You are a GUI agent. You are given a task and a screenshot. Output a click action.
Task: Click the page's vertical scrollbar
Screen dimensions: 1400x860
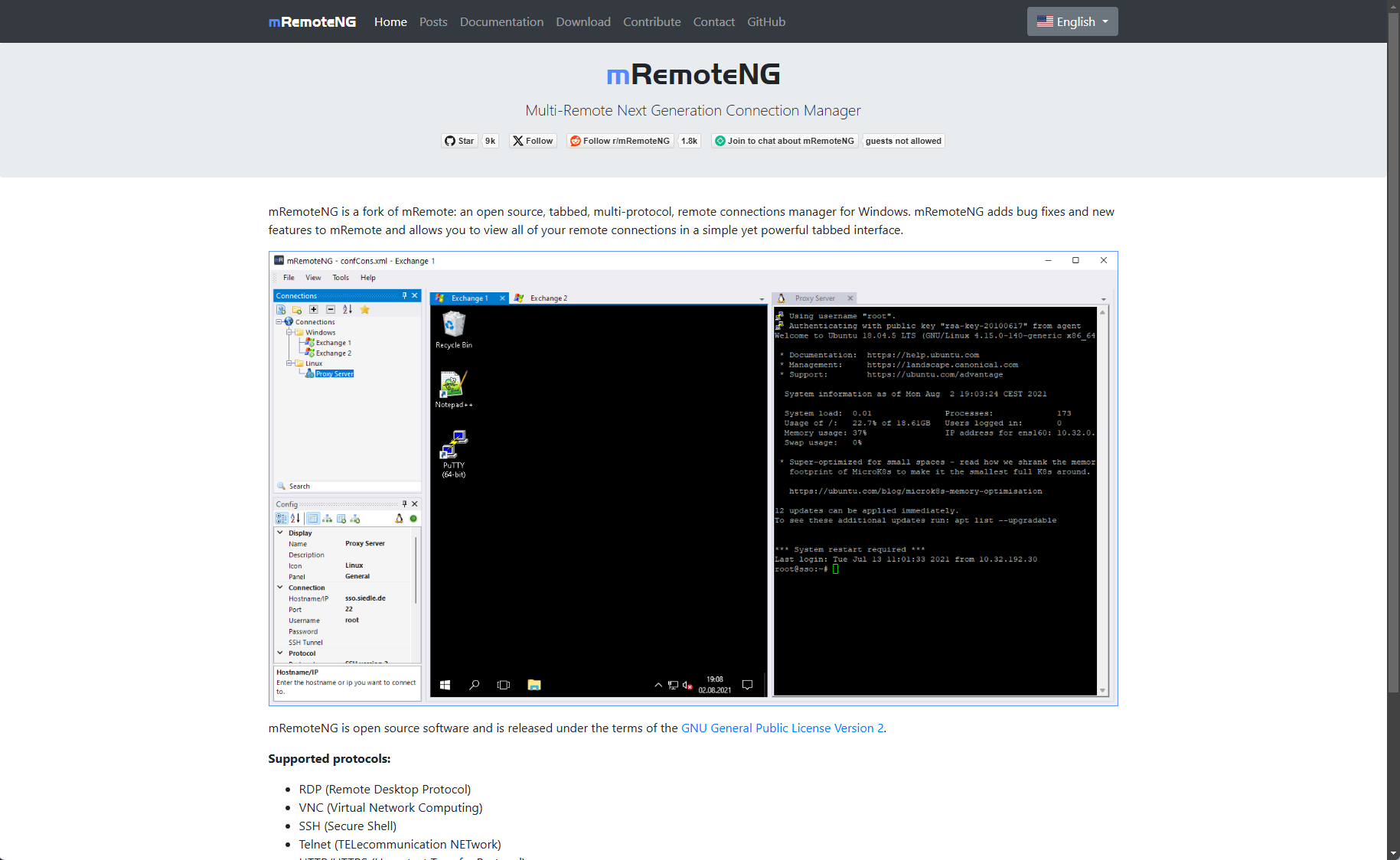coord(1393,383)
